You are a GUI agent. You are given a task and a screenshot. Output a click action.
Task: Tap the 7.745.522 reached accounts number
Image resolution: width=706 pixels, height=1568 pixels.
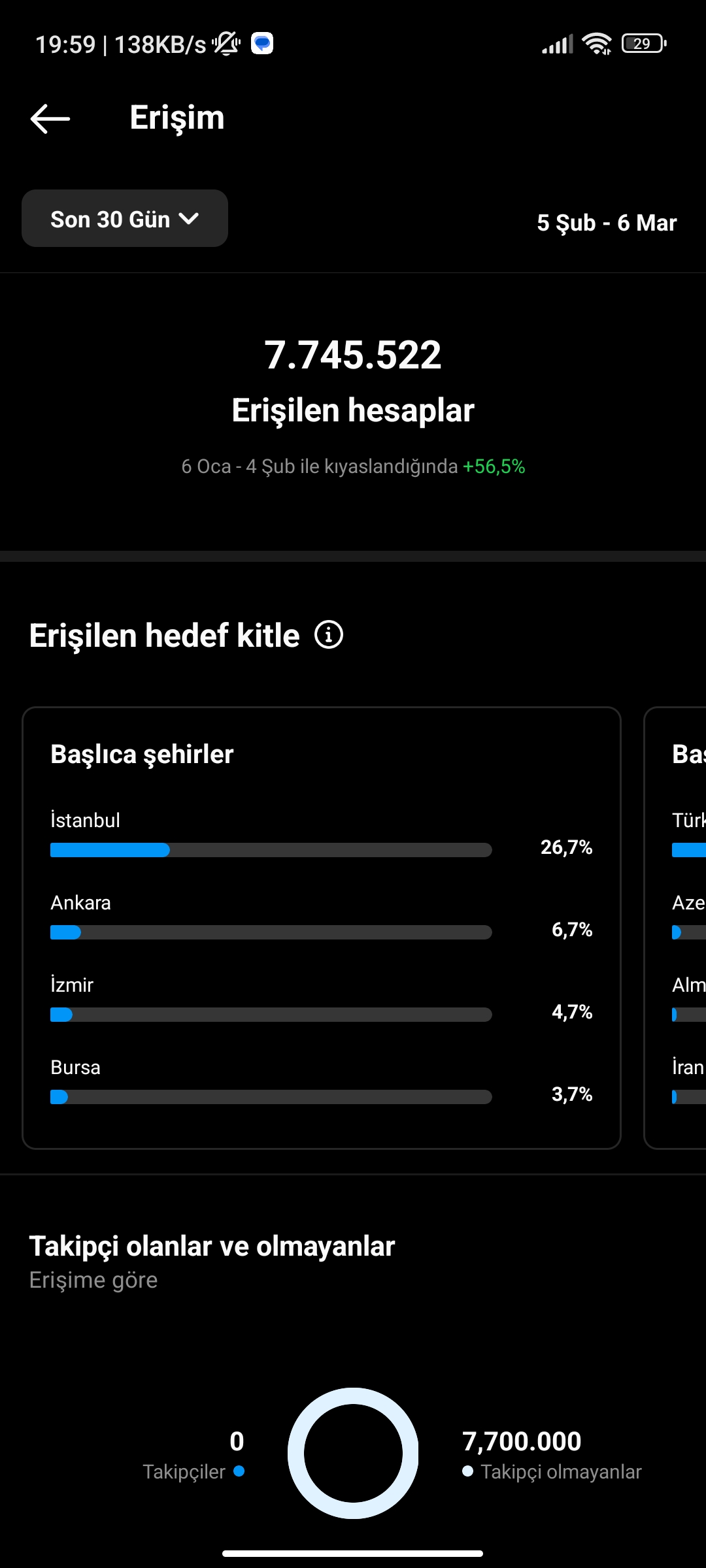click(353, 355)
